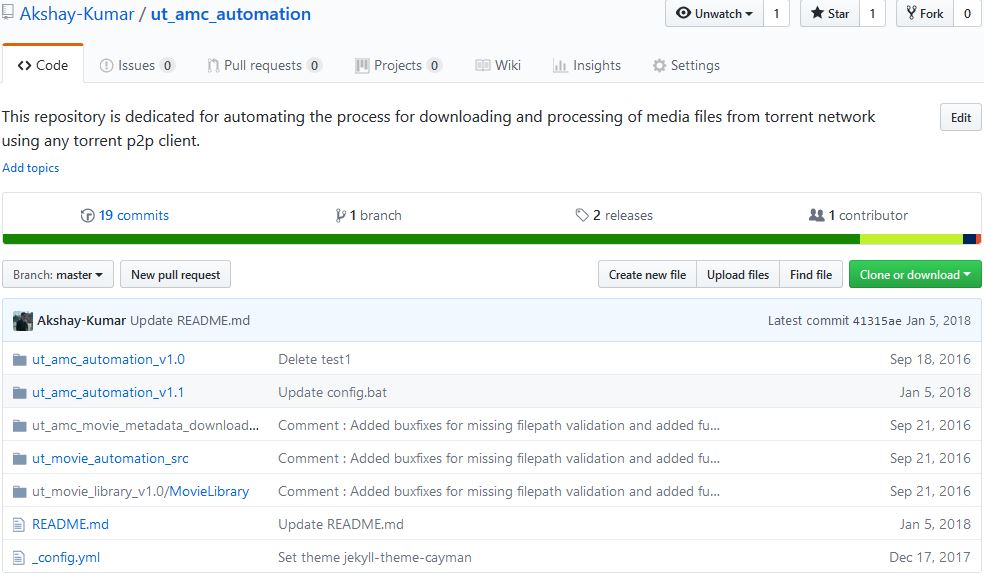Open the Clone or download dropdown
984x575 pixels.
coord(915,274)
